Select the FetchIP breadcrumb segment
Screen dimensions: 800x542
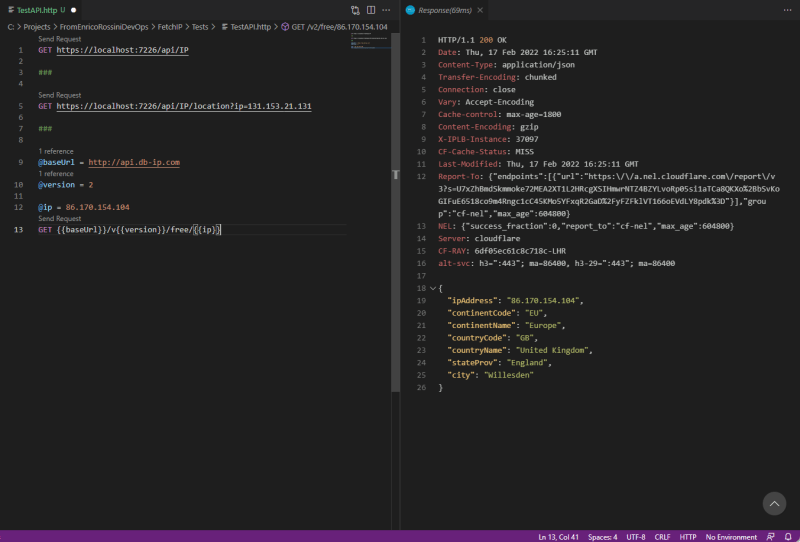click(x=170, y=27)
